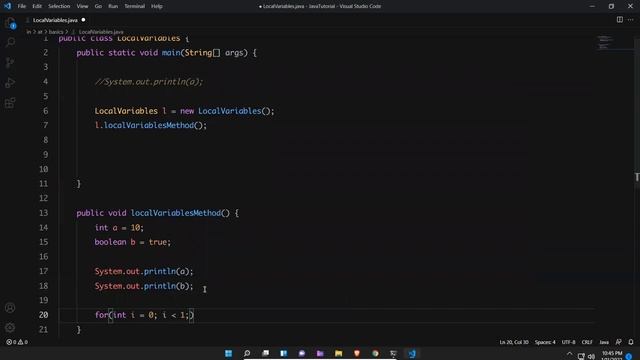This screenshot has width=640, height=360.
Task: Open the Source Control view
Action: click(x=10, y=62)
